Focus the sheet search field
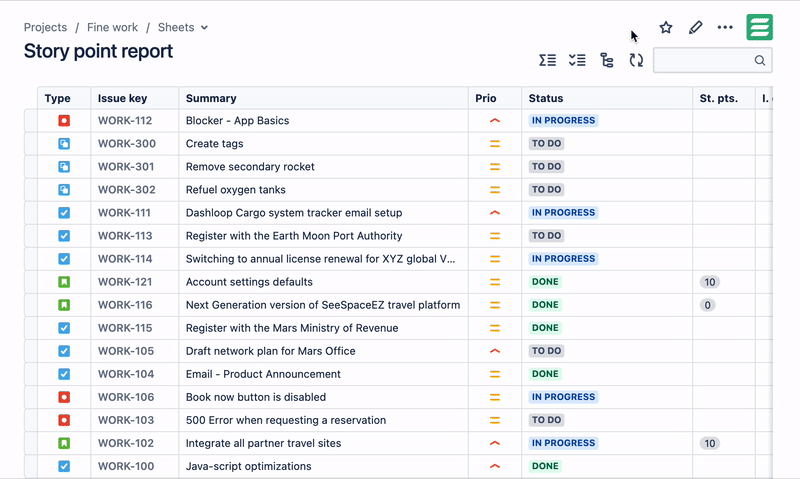The image size is (800, 479). coord(712,60)
